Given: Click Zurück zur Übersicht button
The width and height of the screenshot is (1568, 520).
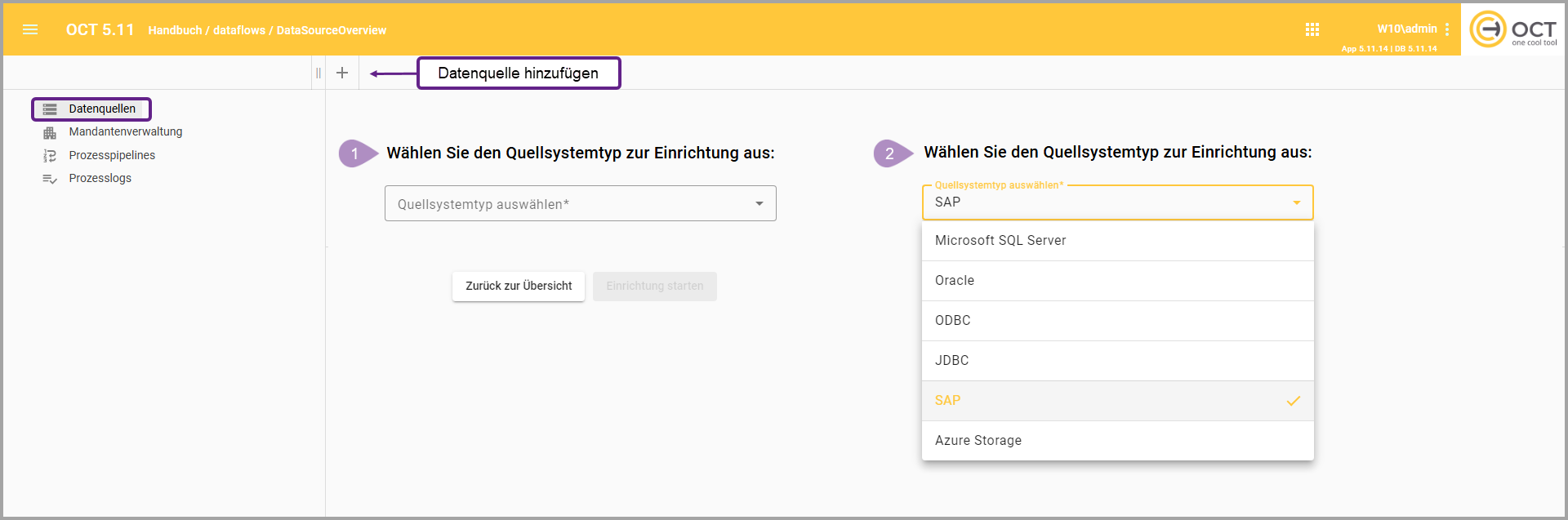Looking at the screenshot, I should (x=519, y=287).
